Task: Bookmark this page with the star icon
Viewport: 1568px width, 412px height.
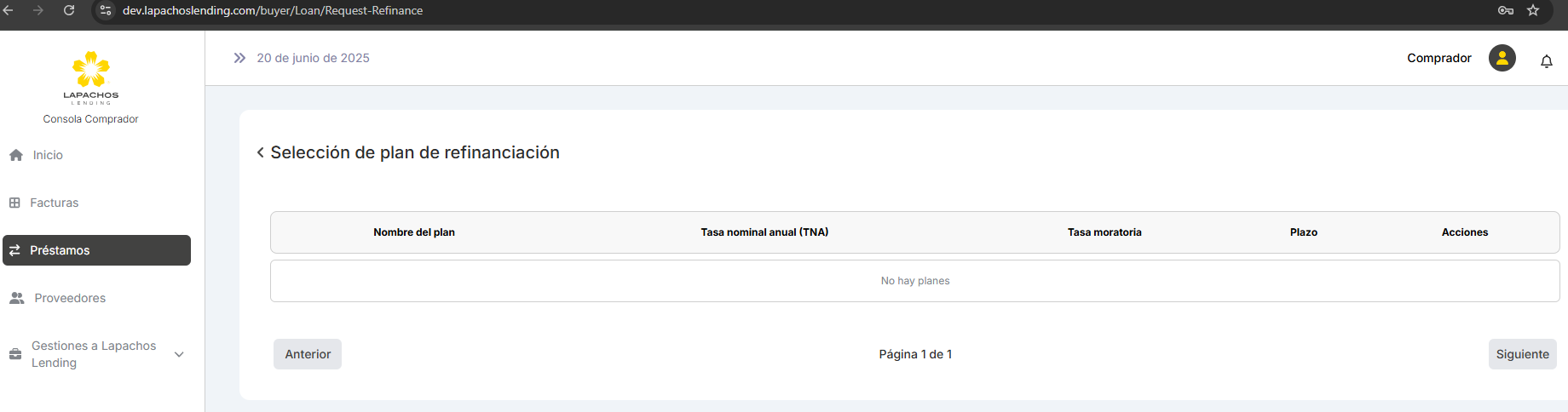Action: coord(1533,10)
